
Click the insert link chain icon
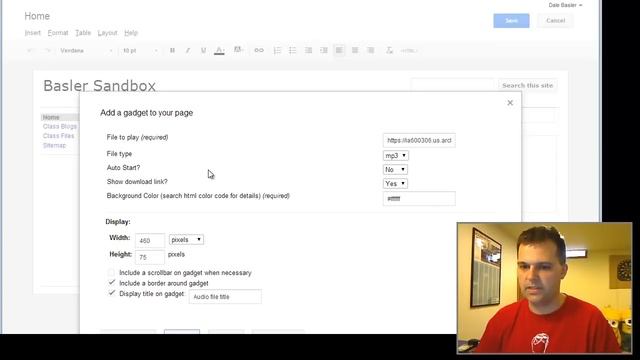259,50
